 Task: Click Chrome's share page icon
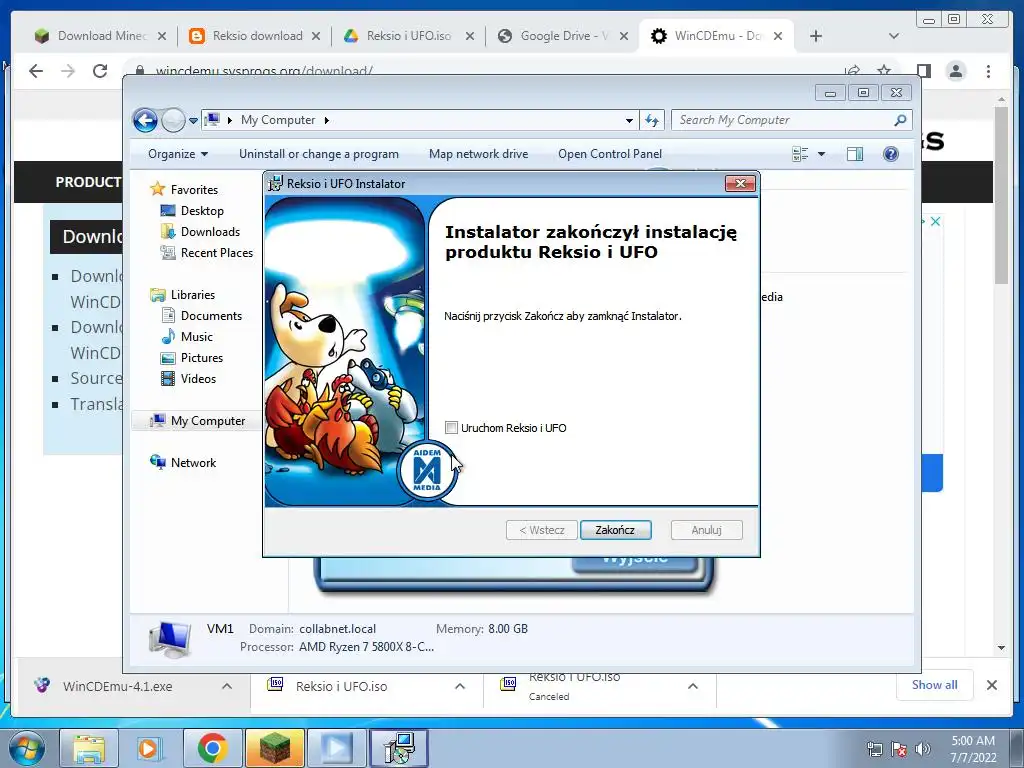[x=852, y=70]
